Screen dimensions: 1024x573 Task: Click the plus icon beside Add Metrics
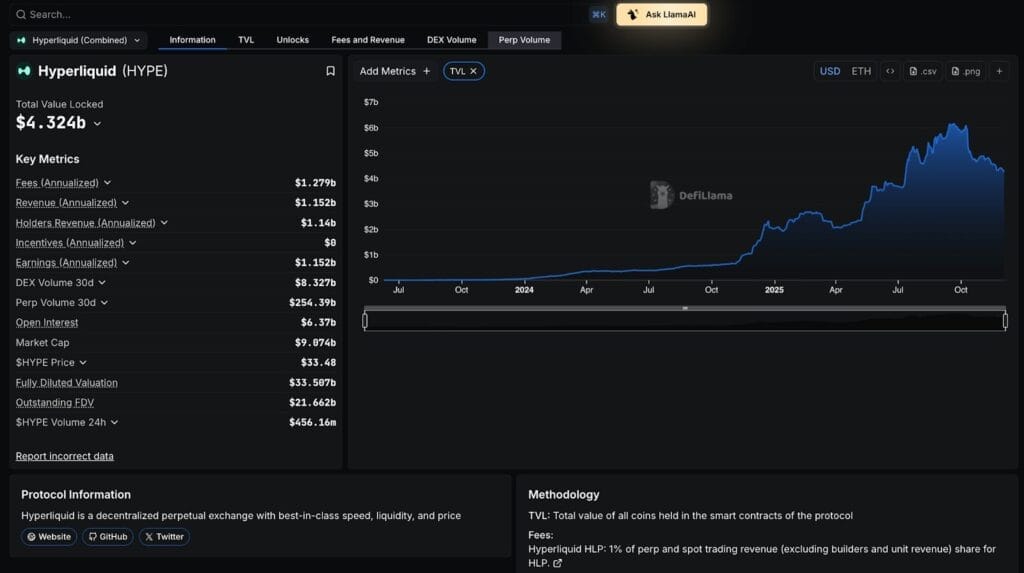[x=426, y=71]
